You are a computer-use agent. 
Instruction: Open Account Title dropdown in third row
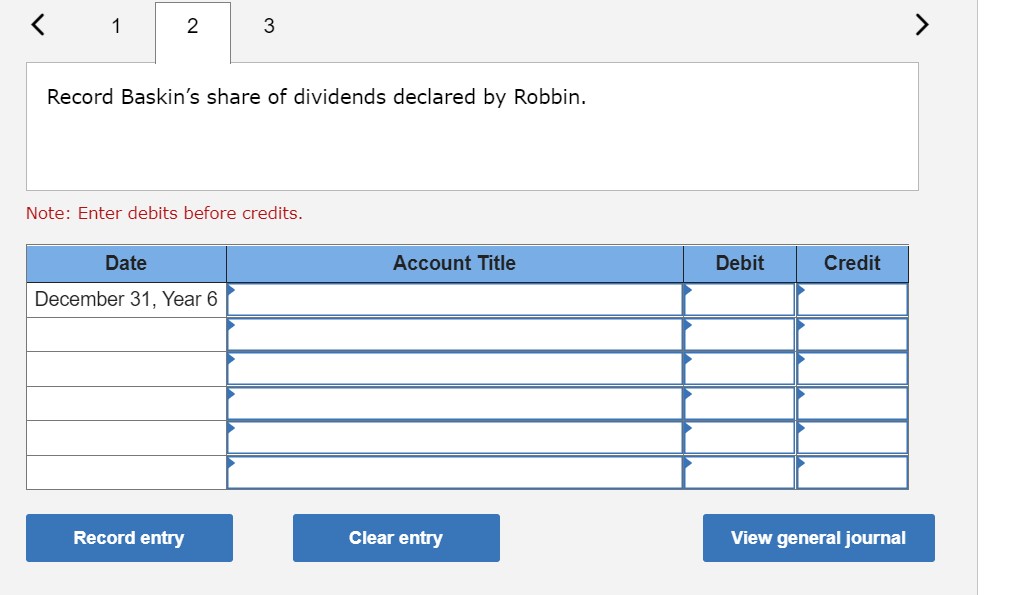(x=455, y=369)
